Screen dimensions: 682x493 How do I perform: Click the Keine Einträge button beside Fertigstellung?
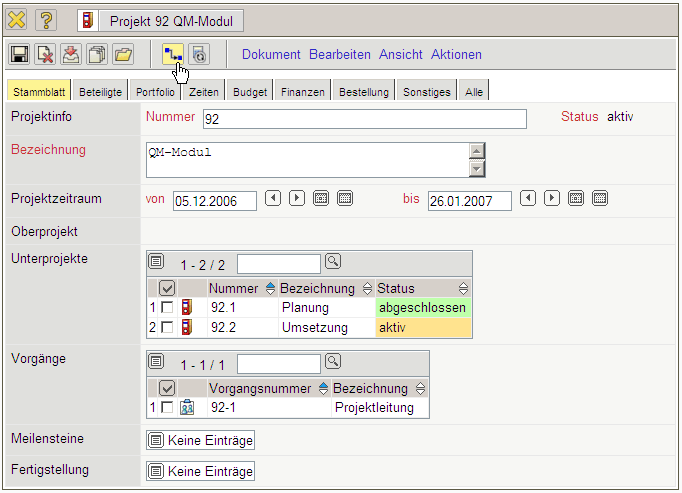pyautogui.click(x=201, y=471)
